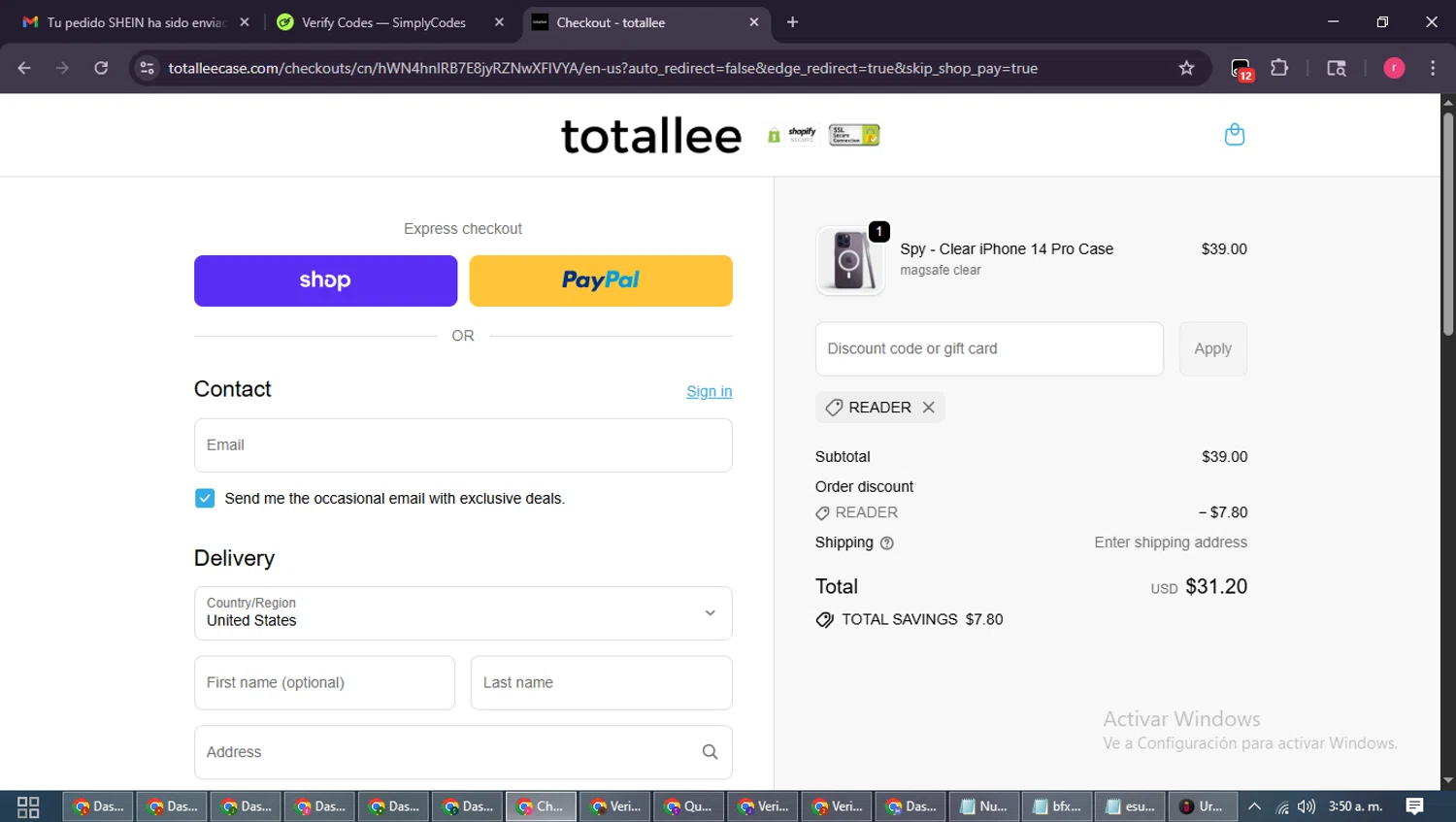This screenshot has width=1456, height=822.
Task: View site information icon in address bar
Action: (x=147, y=68)
